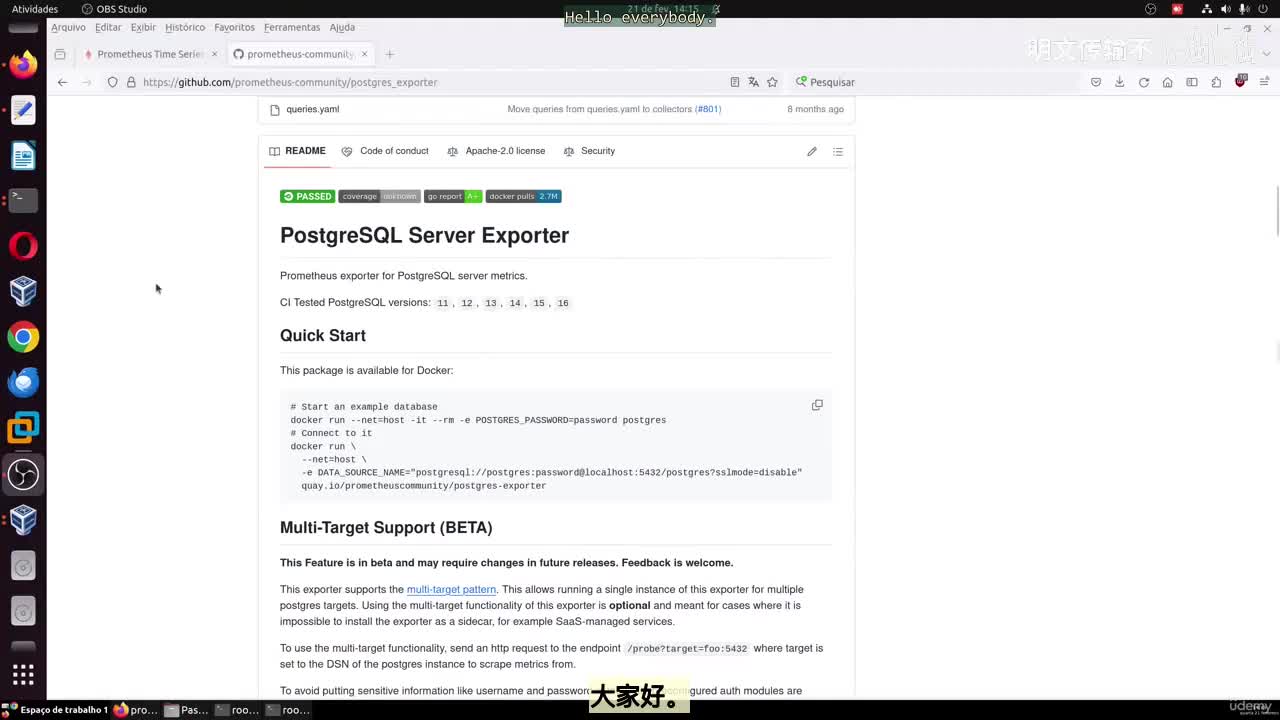Open the OBS Studio app menu in top bar

114,9
